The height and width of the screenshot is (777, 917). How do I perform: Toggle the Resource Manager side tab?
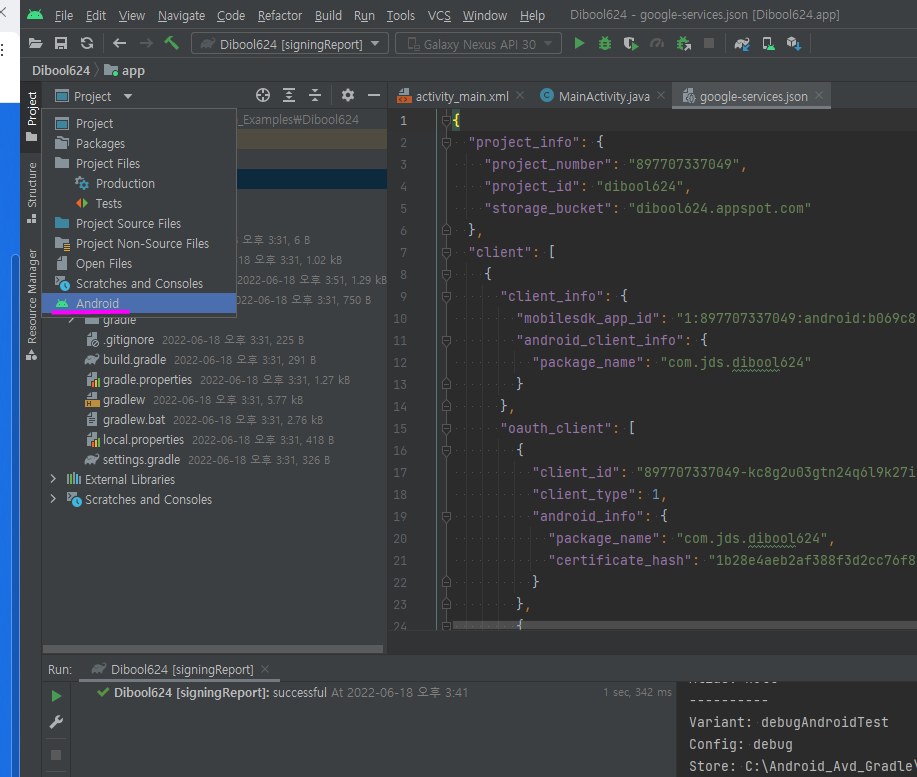click(32, 304)
